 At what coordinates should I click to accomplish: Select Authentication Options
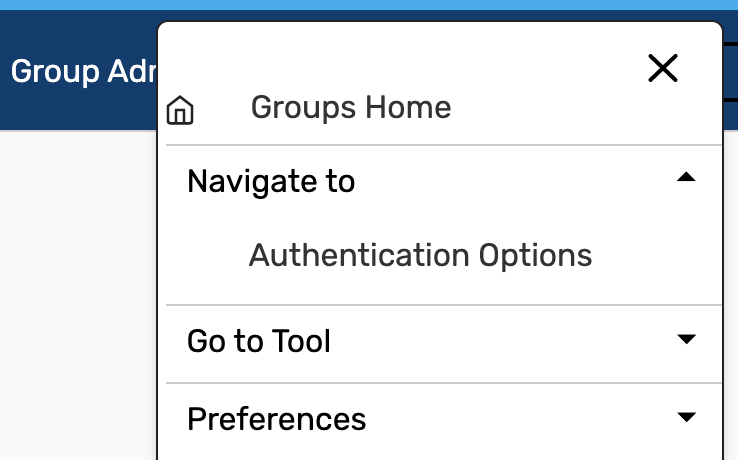(420, 255)
